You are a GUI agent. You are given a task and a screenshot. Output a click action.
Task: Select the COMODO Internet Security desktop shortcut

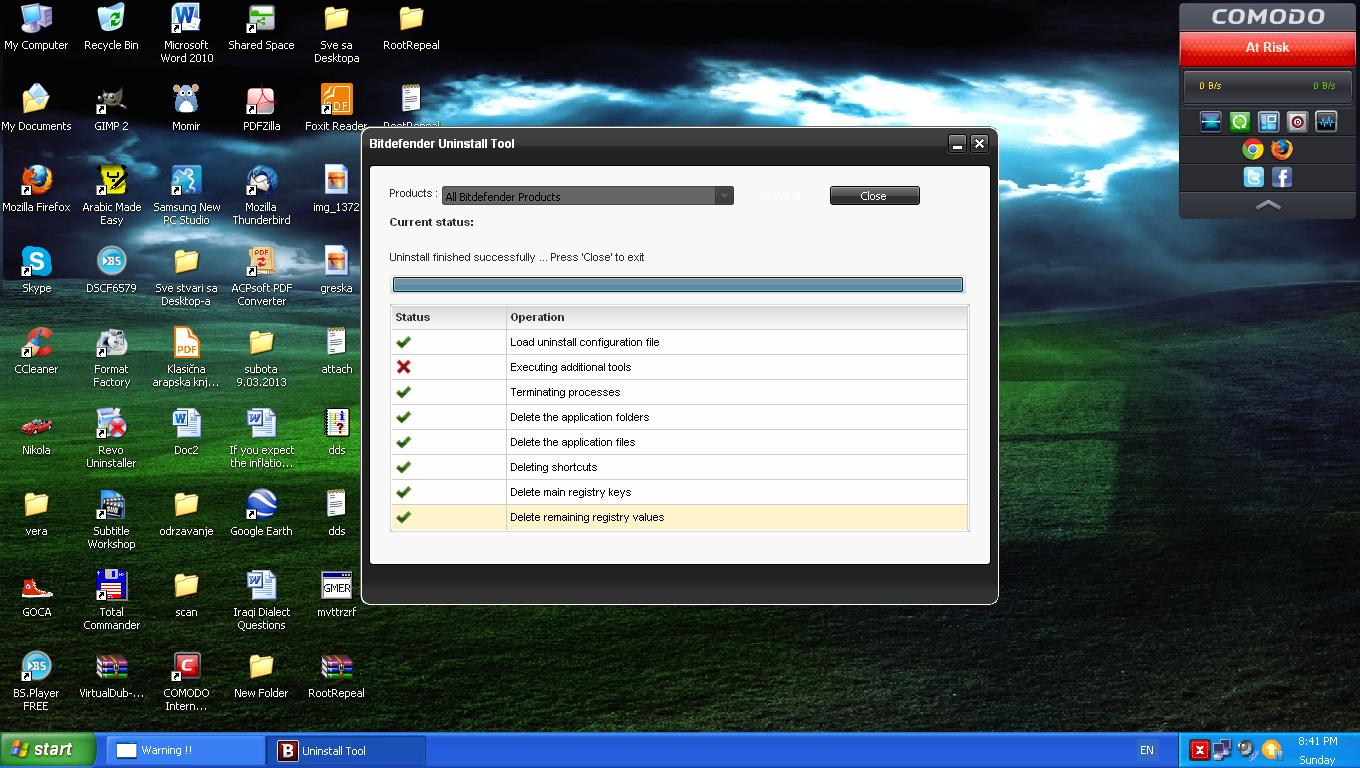click(x=186, y=682)
